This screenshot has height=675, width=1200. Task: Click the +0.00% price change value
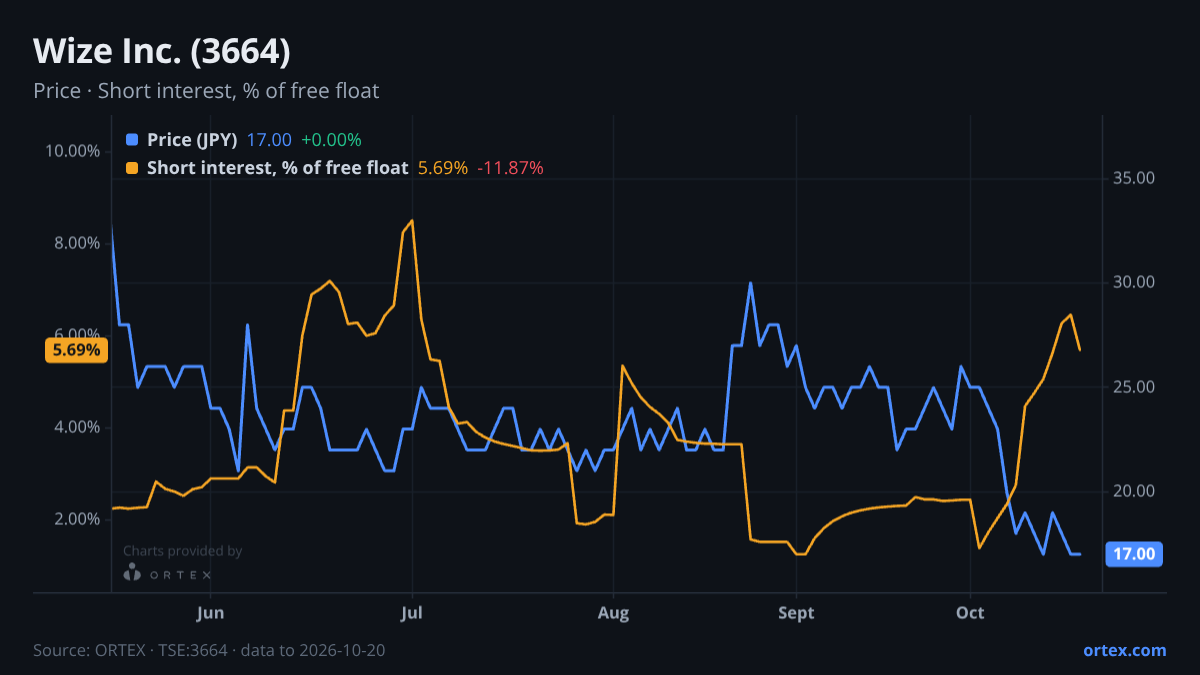(331, 140)
